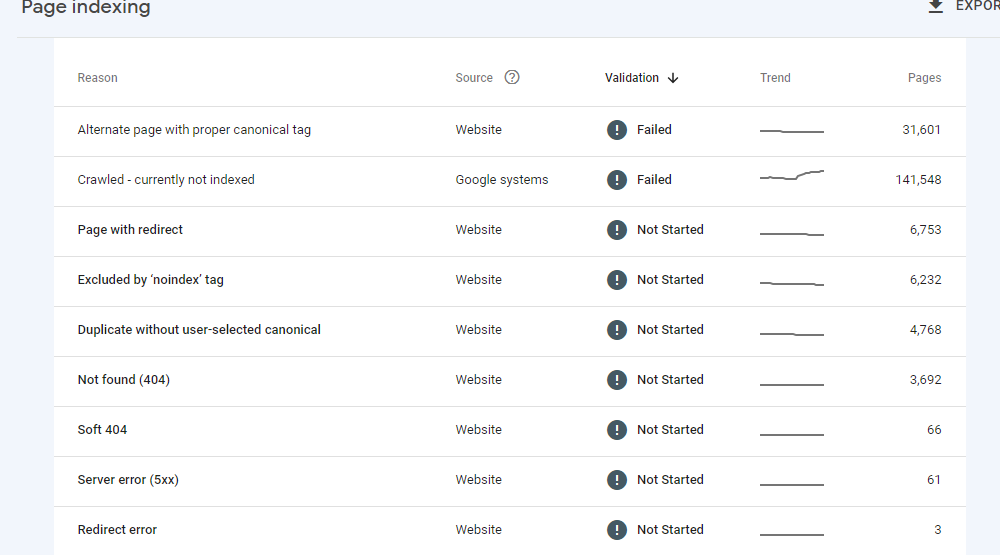Open the 'Server error (5xx)' row
This screenshot has width=1000, height=555.
tap(510, 482)
